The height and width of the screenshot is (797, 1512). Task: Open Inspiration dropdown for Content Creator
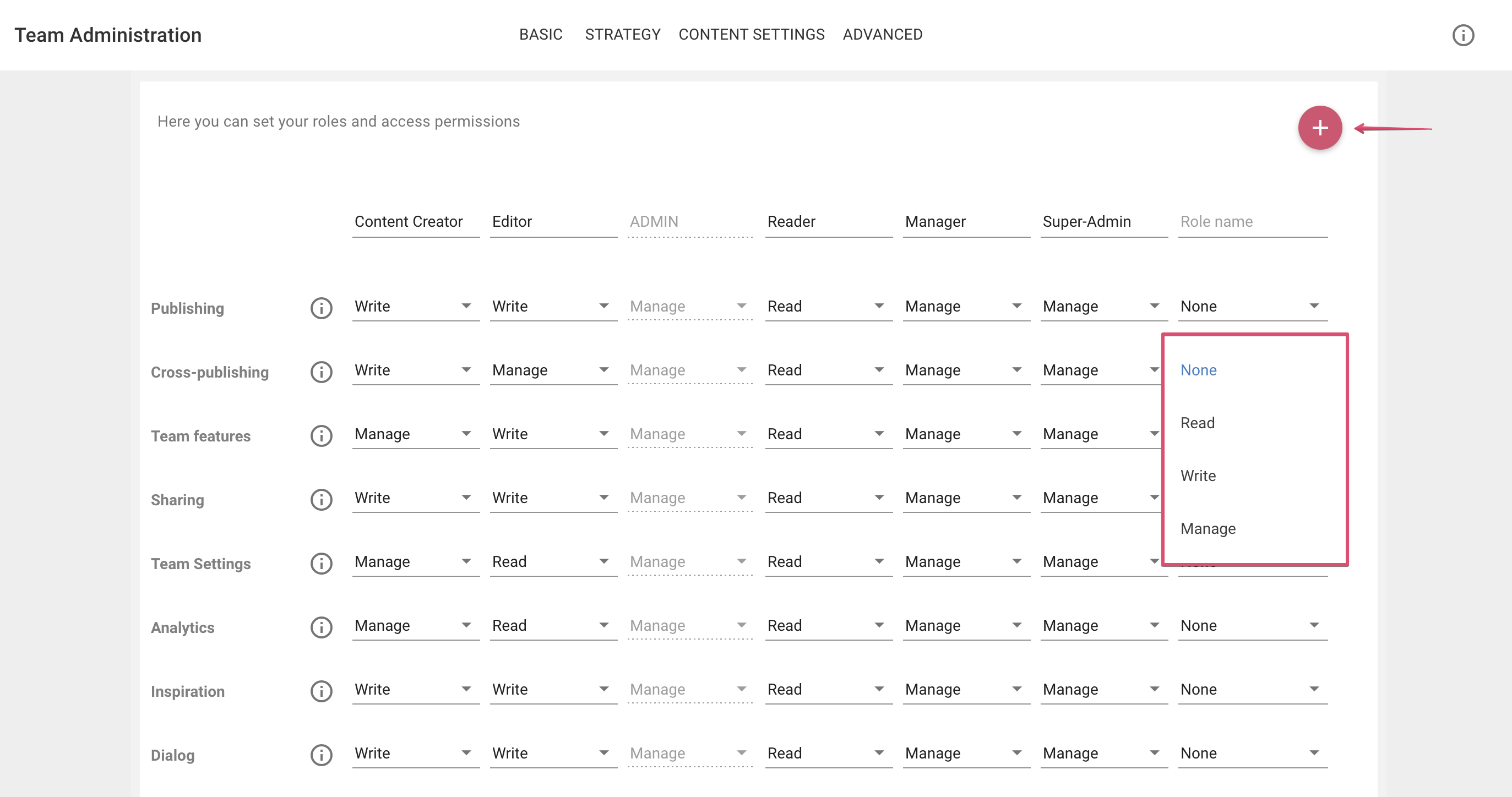pos(416,690)
